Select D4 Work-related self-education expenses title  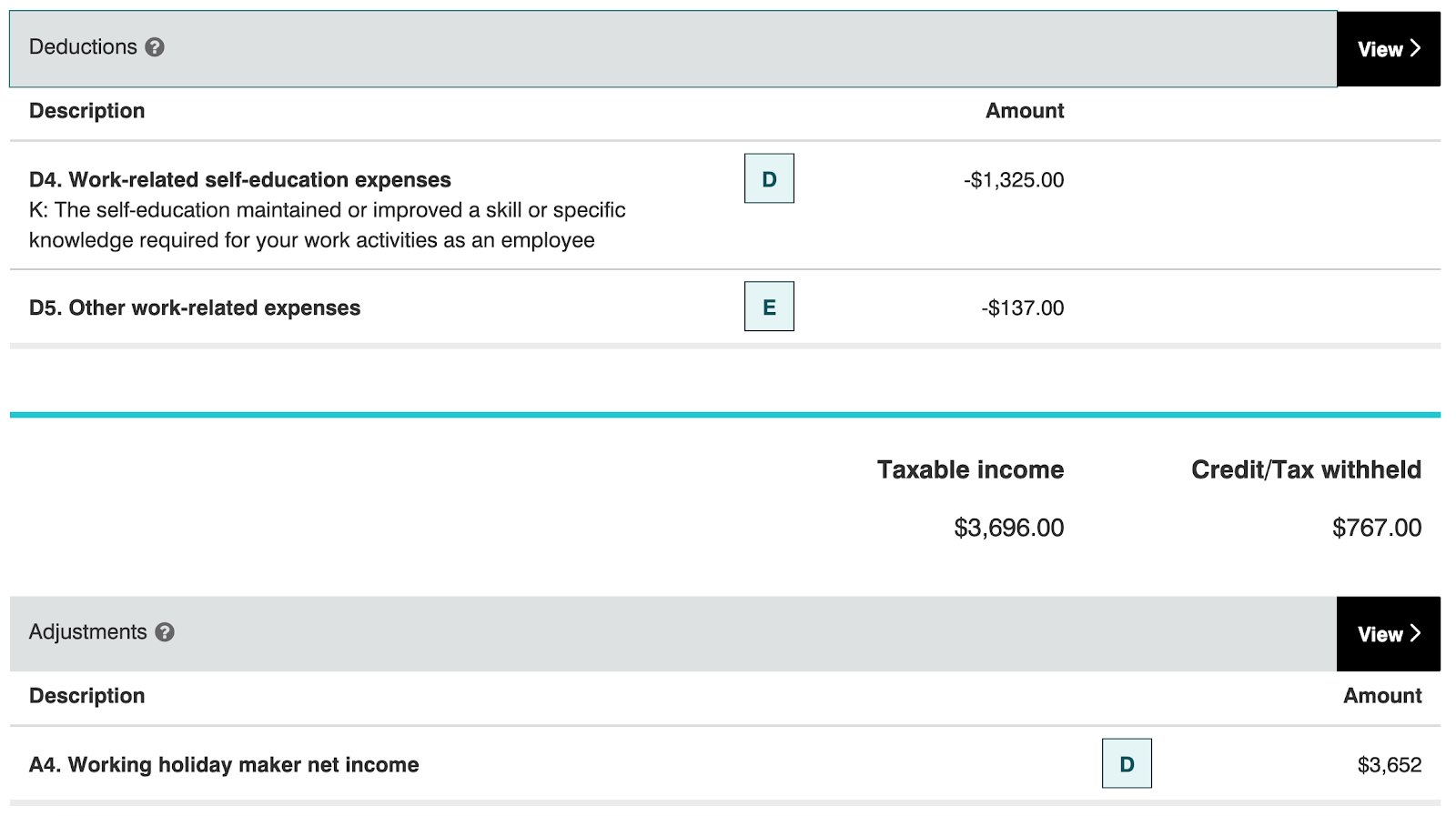(240, 180)
